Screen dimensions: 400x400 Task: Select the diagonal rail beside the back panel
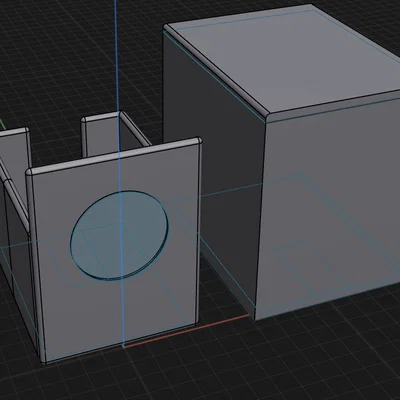click(134, 128)
